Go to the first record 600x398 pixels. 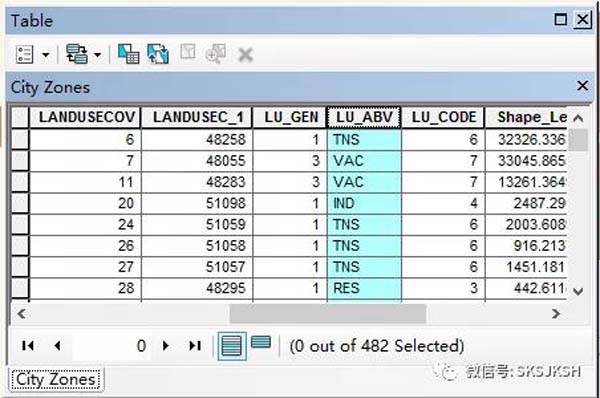pyautogui.click(x=28, y=346)
